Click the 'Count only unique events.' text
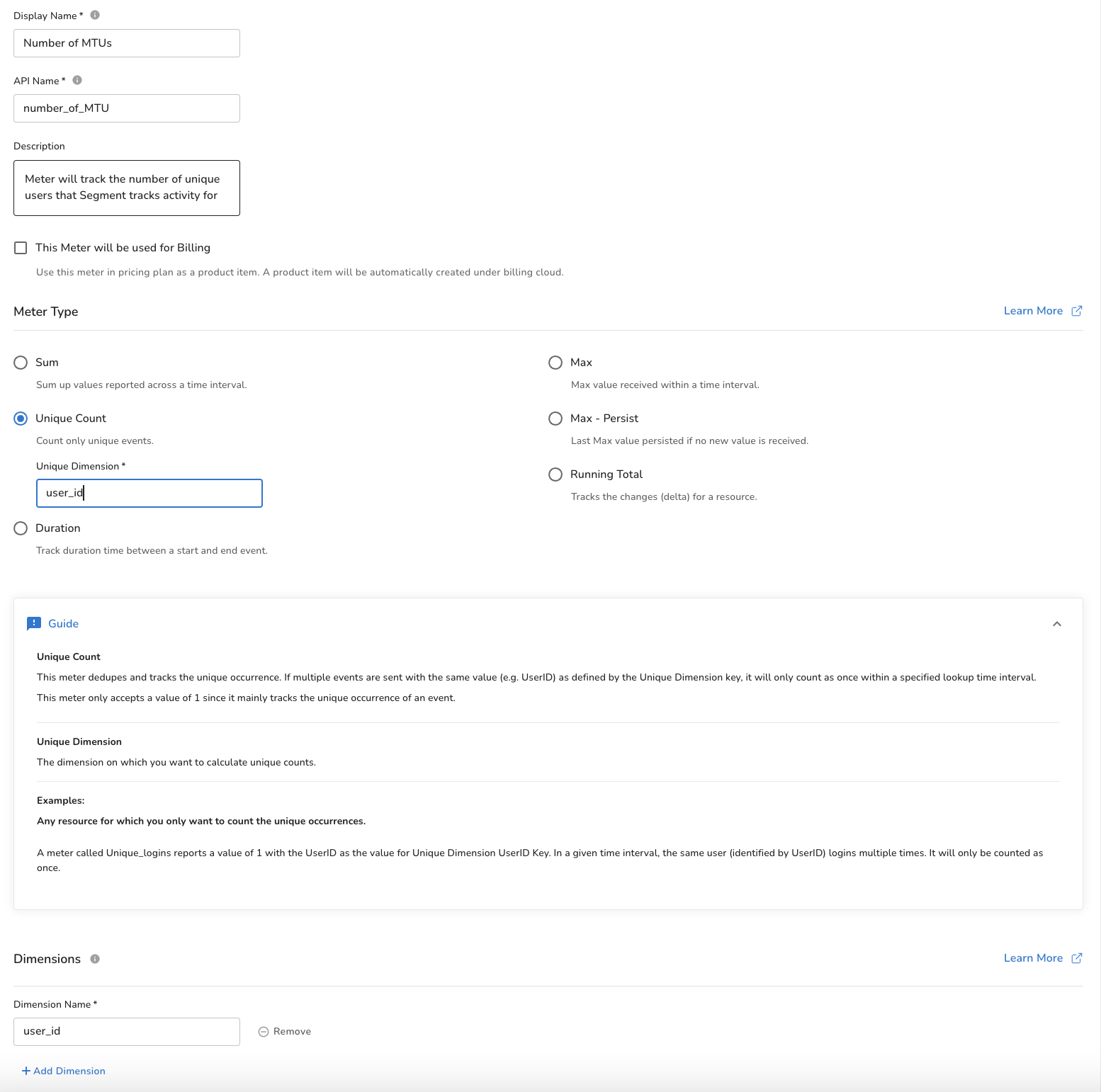Screen dimensions: 1101x1092 (95, 440)
